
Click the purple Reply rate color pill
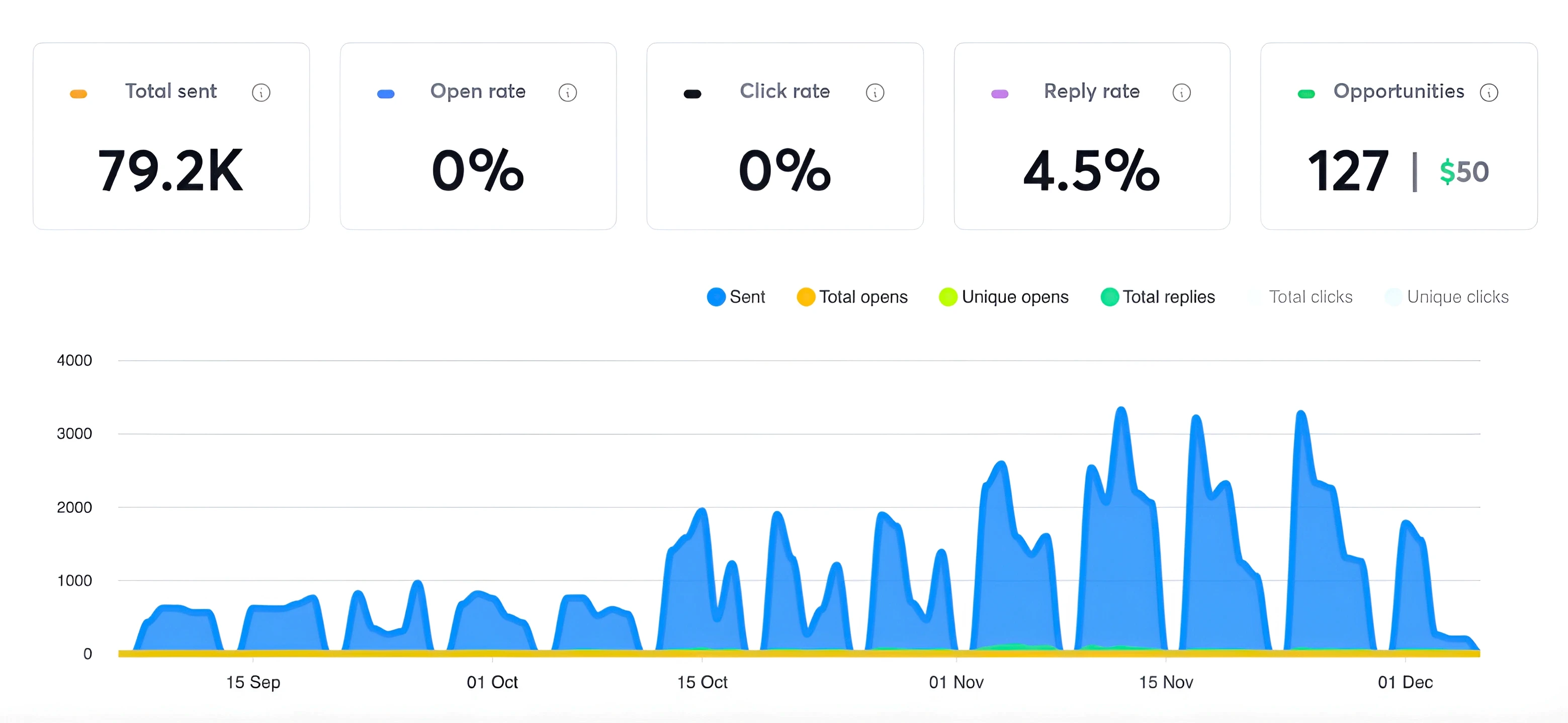click(x=999, y=94)
